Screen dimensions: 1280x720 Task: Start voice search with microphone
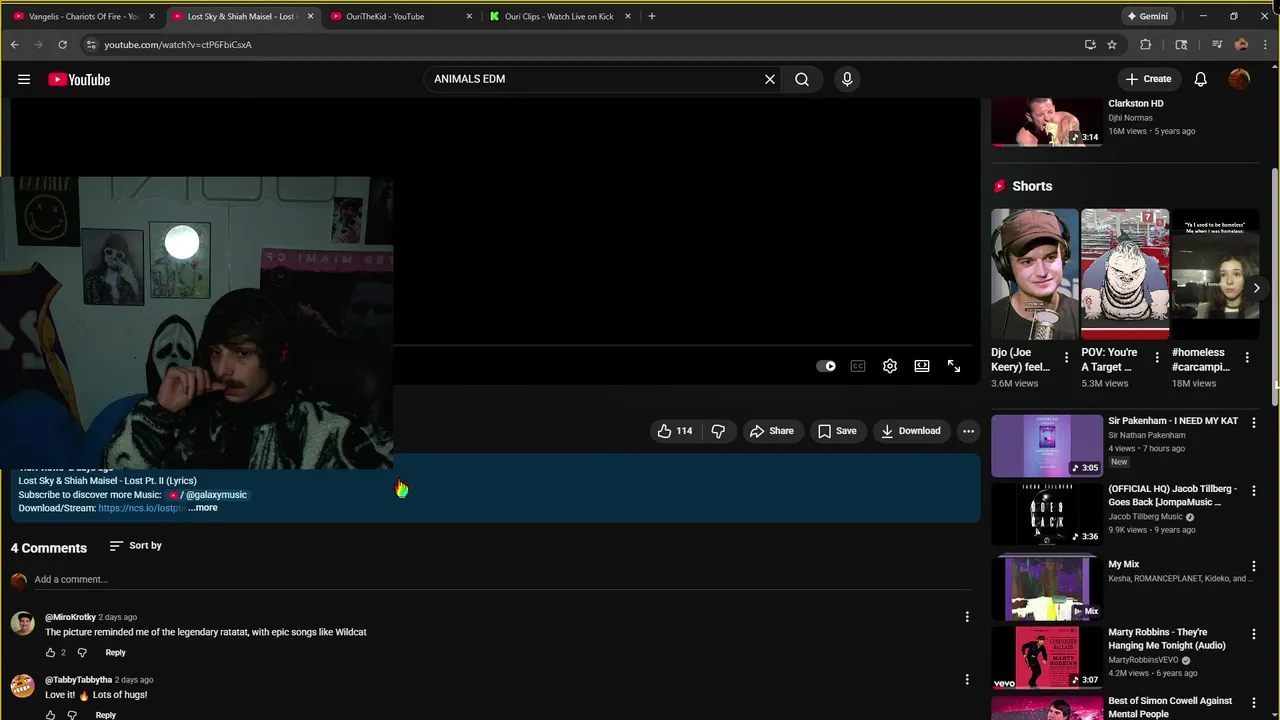(847, 79)
